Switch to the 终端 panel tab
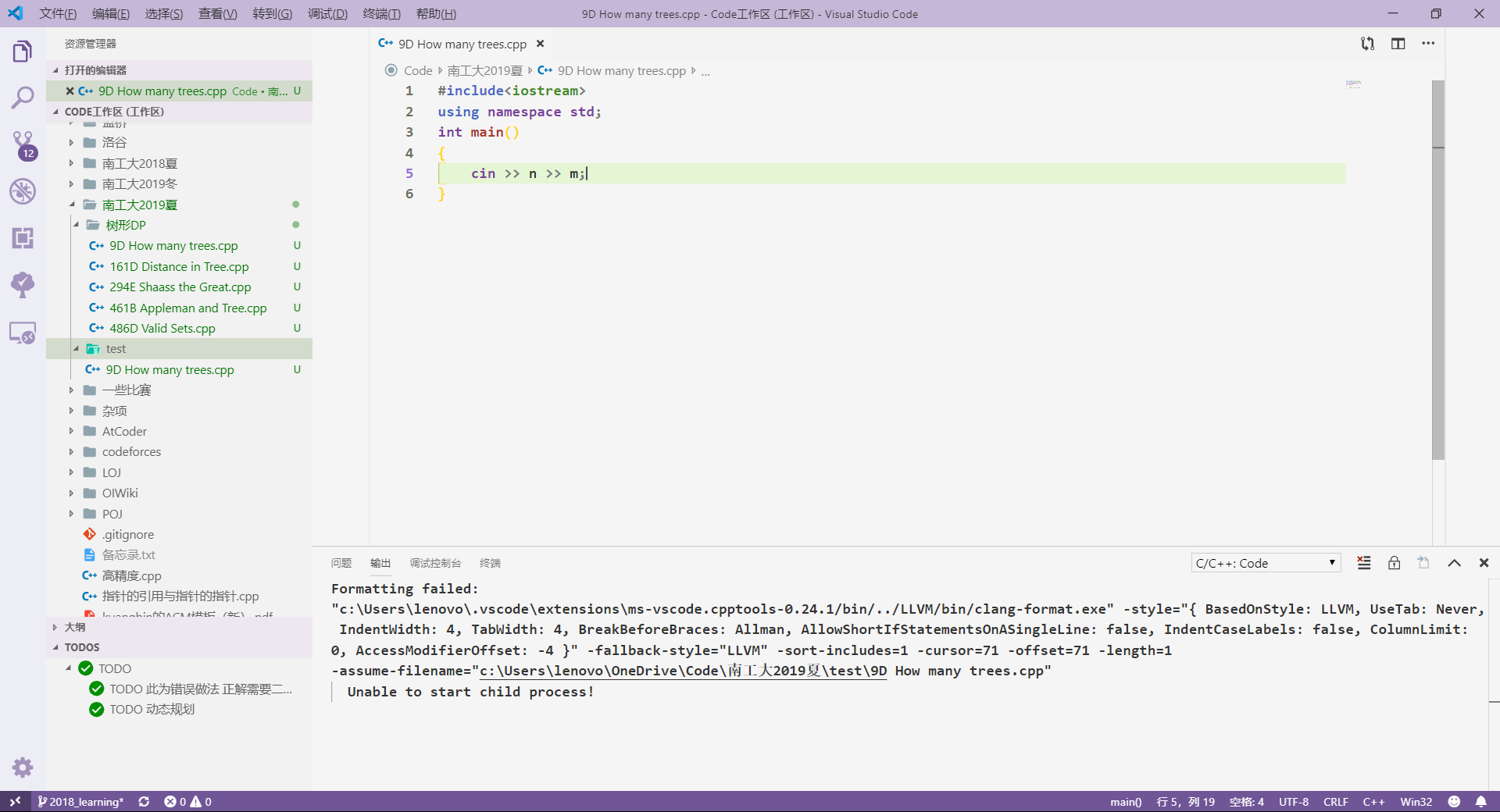Screen dimensions: 1500x812 point(491,563)
